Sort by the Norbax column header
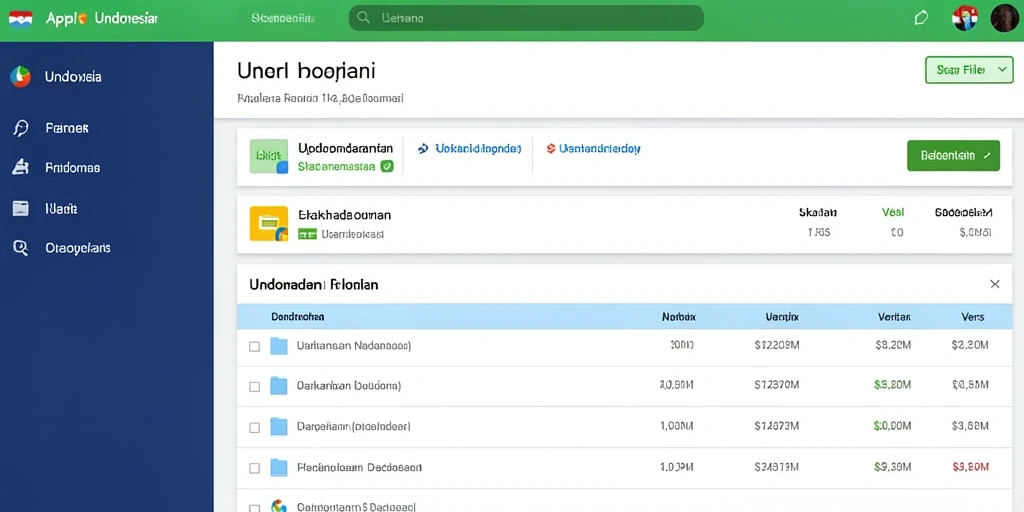The image size is (1024, 512). pos(679,317)
